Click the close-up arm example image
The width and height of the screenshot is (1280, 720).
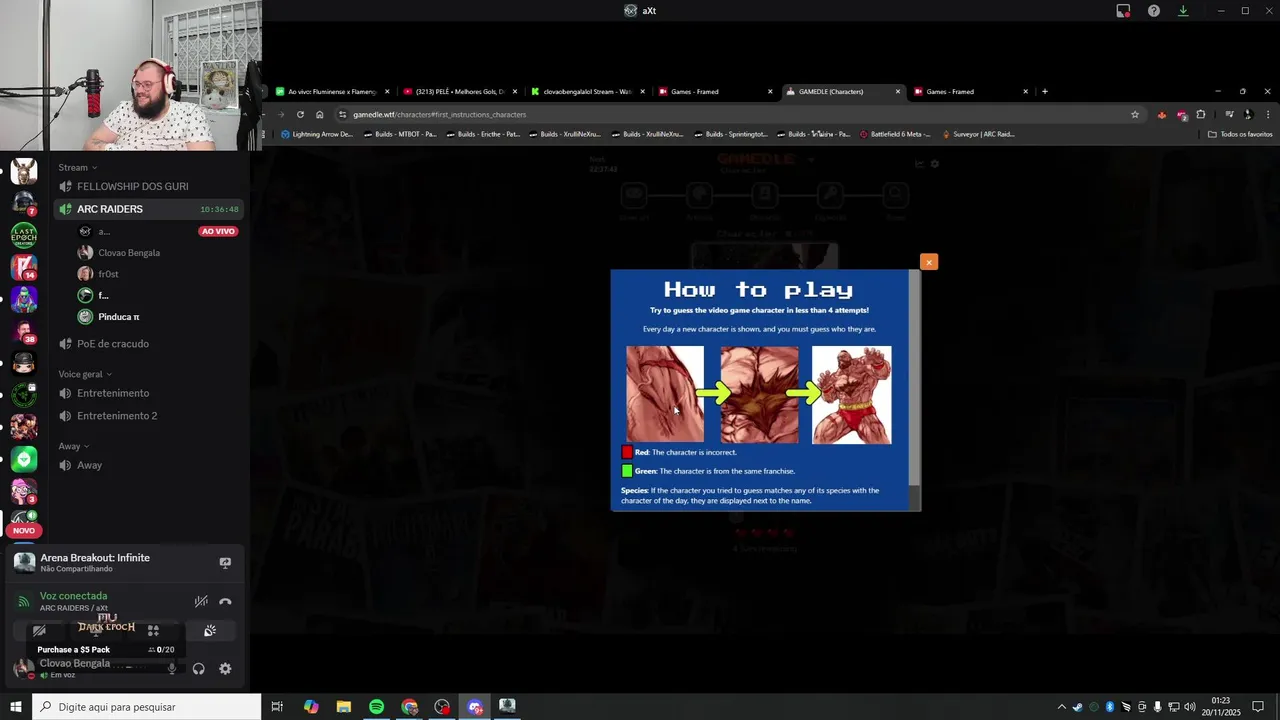pyautogui.click(x=665, y=394)
